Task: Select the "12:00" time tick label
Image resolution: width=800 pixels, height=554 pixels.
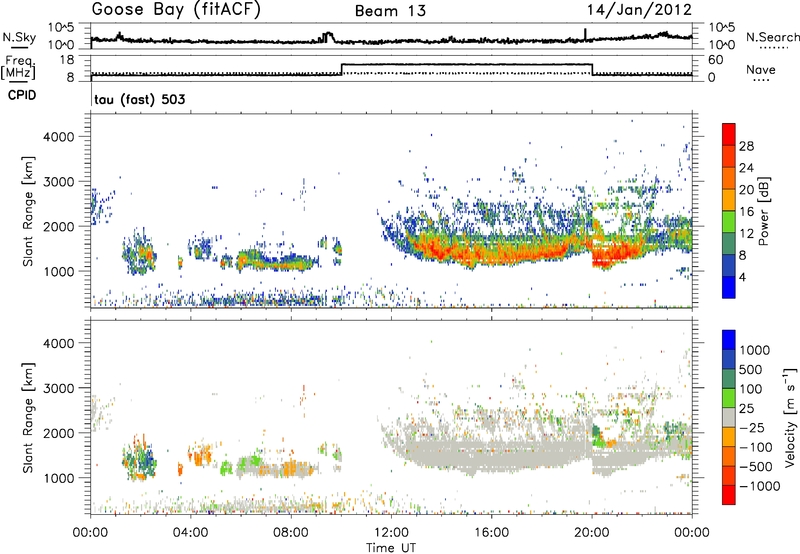Action: click(391, 533)
